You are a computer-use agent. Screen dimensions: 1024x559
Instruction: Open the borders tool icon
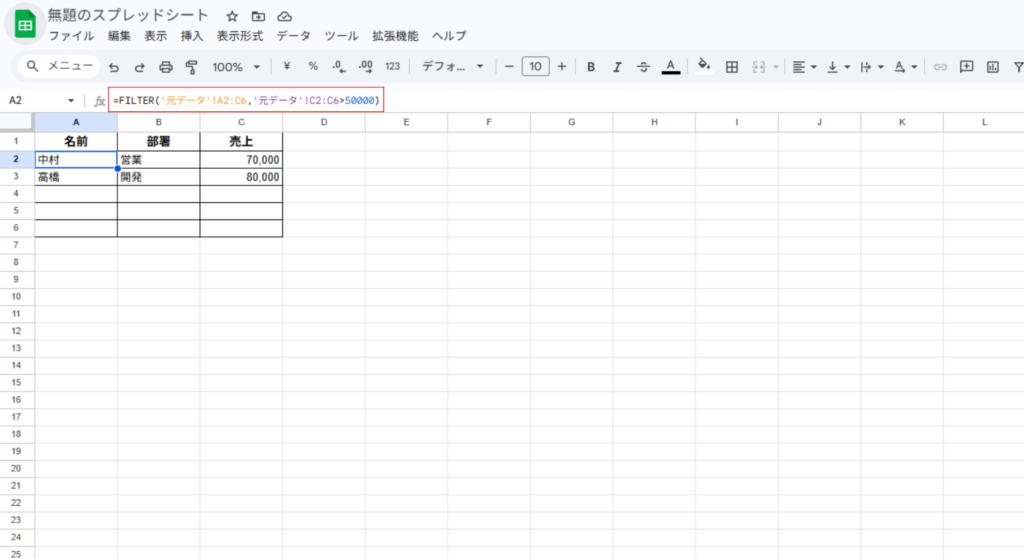click(732, 67)
